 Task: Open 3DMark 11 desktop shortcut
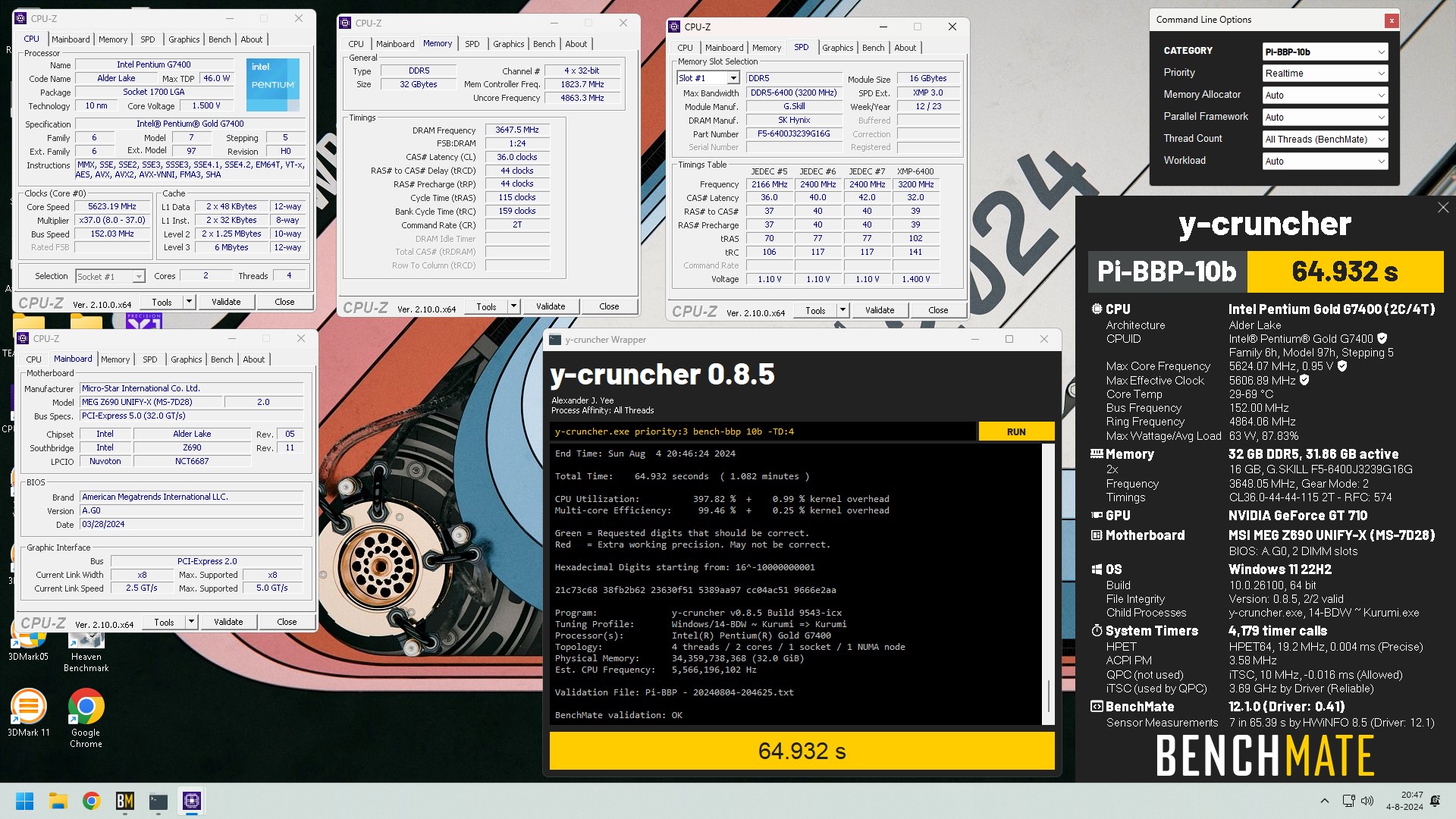click(x=28, y=713)
